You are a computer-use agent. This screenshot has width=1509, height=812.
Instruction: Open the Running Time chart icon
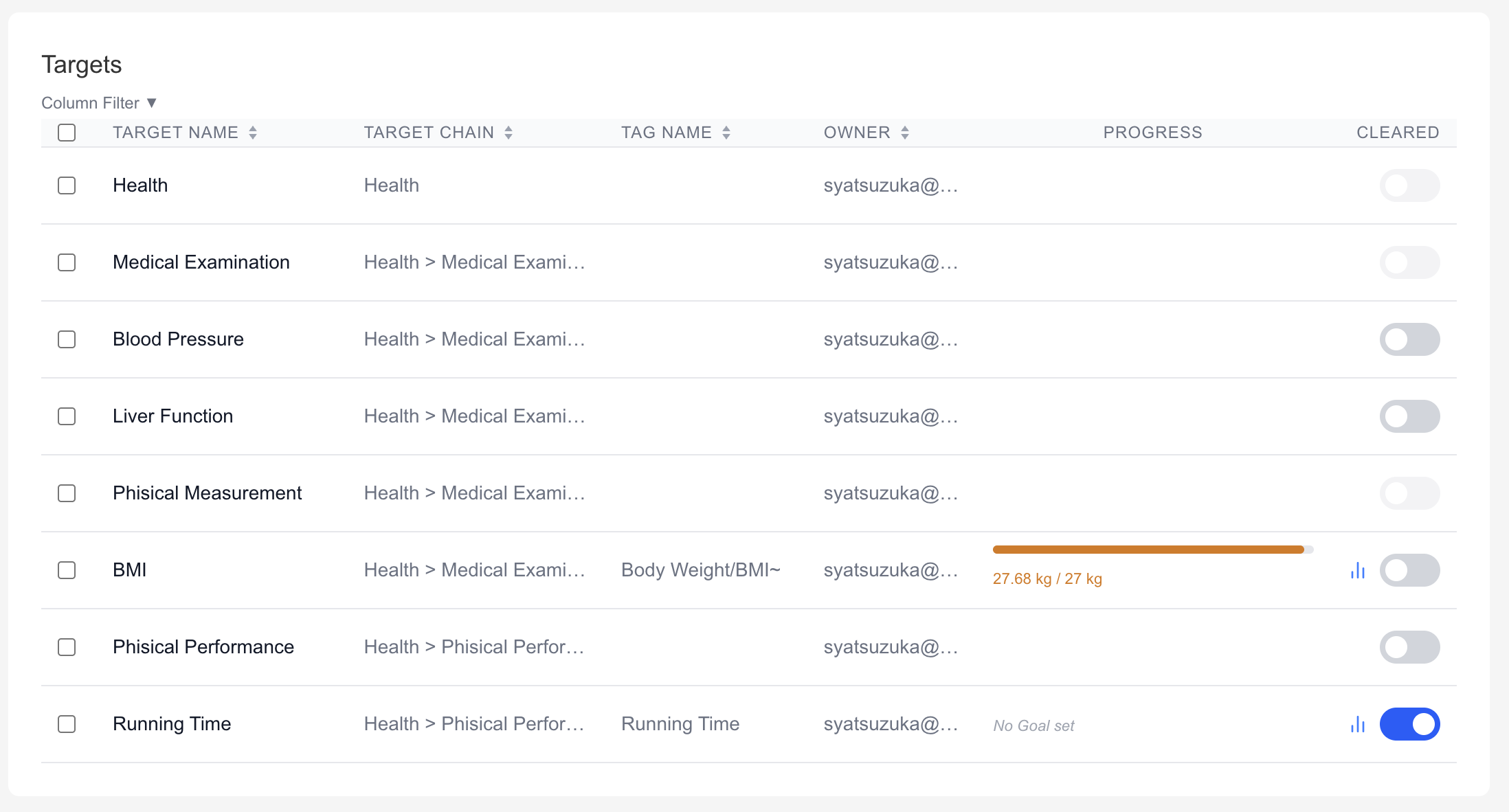coord(1357,724)
